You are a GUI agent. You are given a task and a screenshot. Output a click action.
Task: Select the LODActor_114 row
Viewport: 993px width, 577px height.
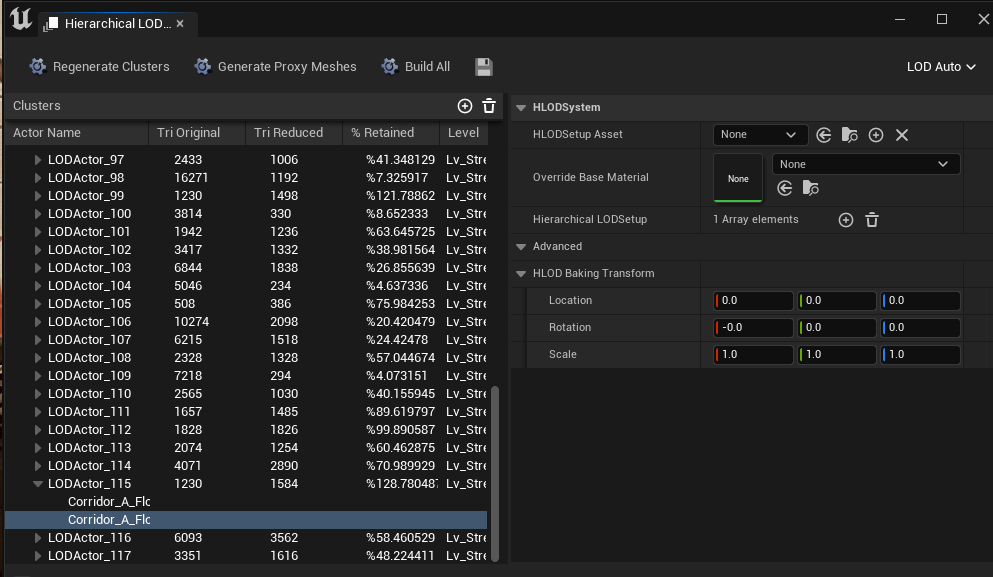pyautogui.click(x=246, y=466)
